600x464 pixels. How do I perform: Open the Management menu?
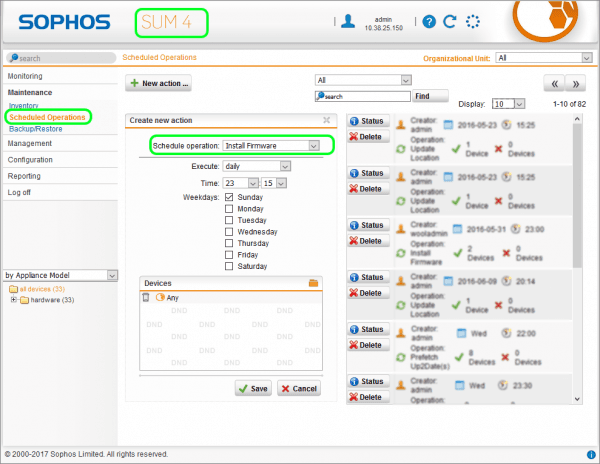[29, 143]
